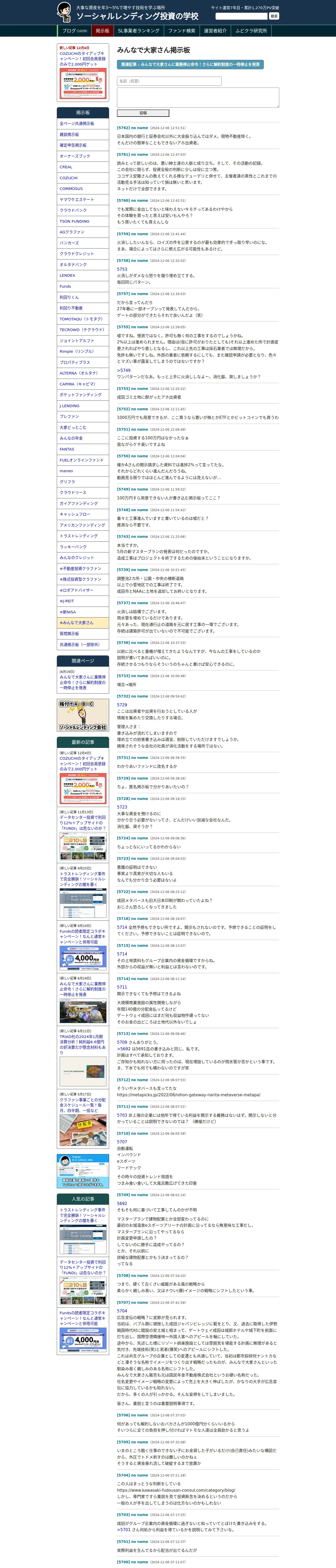Open COZUCHI campaign banner image under 新しい記事 12月4日 top box
Screen dimensions: 336x1568
(x=83, y=83)
